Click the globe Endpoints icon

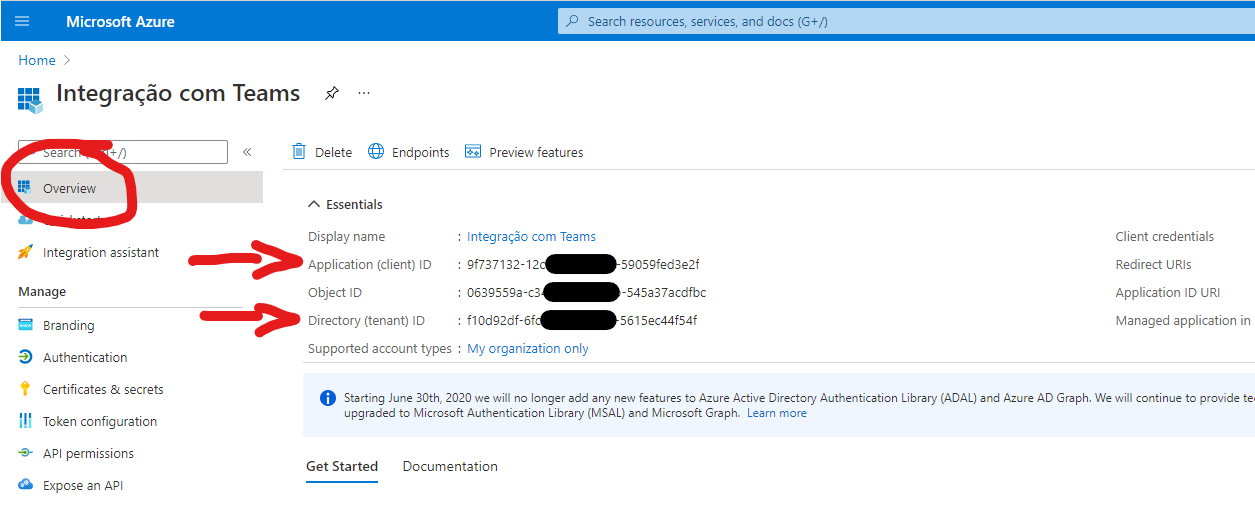pos(376,152)
